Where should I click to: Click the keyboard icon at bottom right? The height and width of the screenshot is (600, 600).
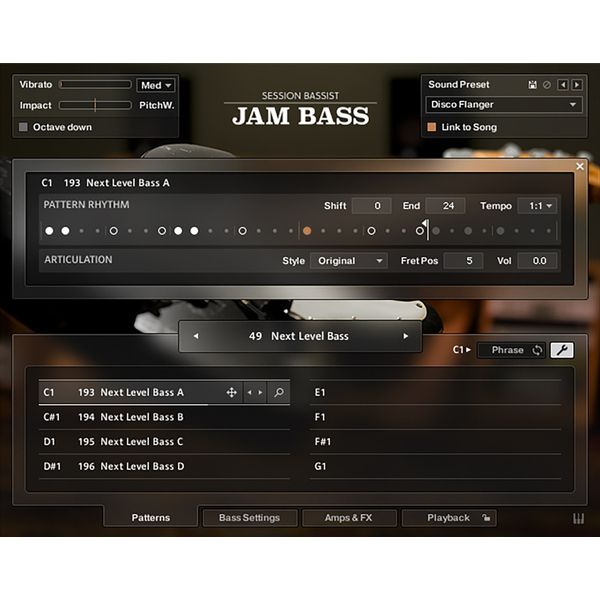(578, 518)
